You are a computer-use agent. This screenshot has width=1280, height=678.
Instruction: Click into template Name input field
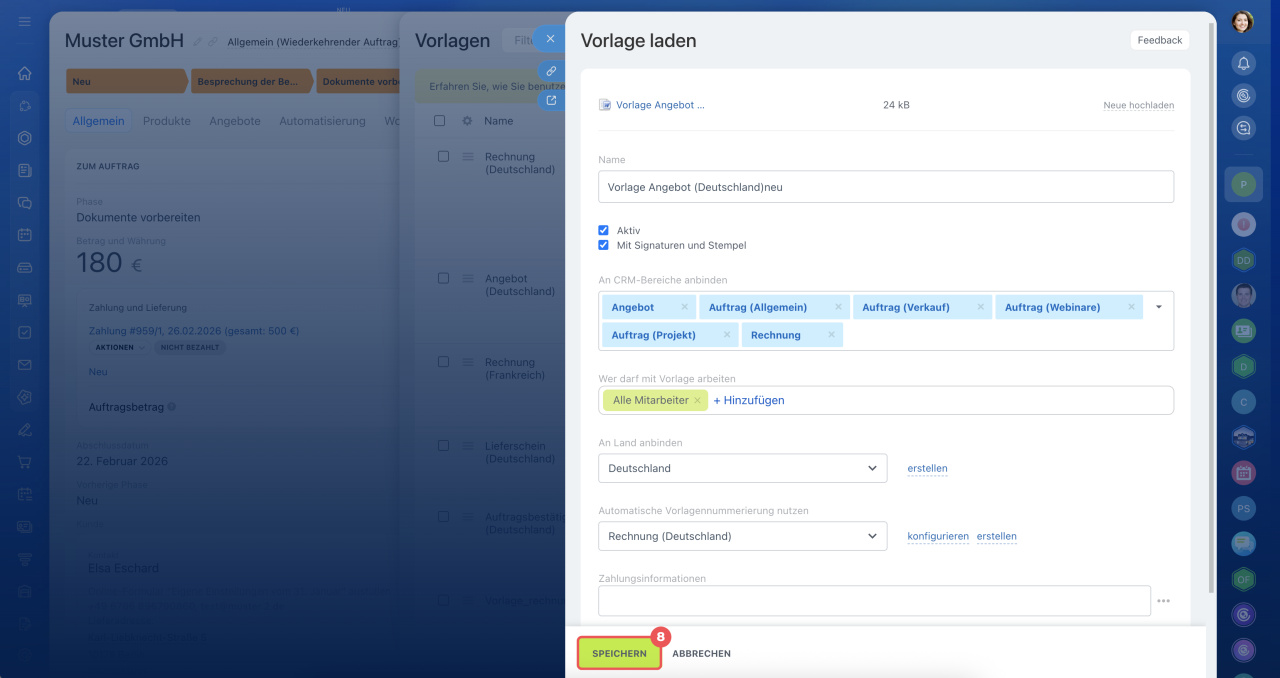886,187
